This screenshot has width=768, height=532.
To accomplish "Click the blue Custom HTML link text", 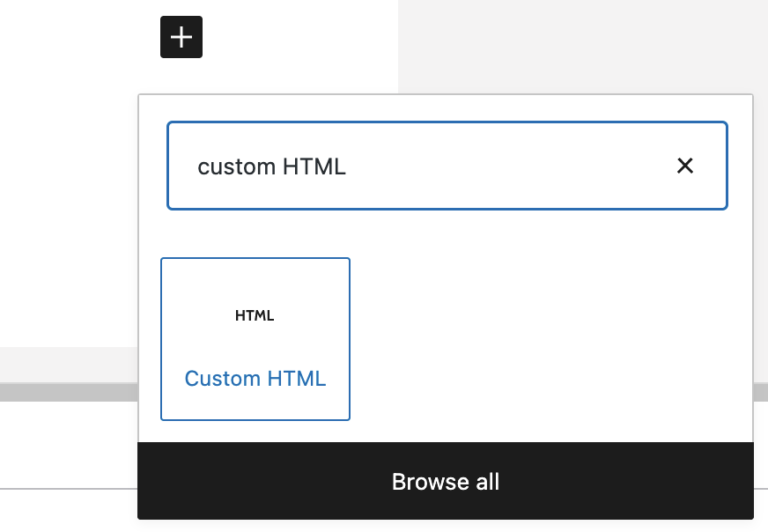I will [255, 379].
